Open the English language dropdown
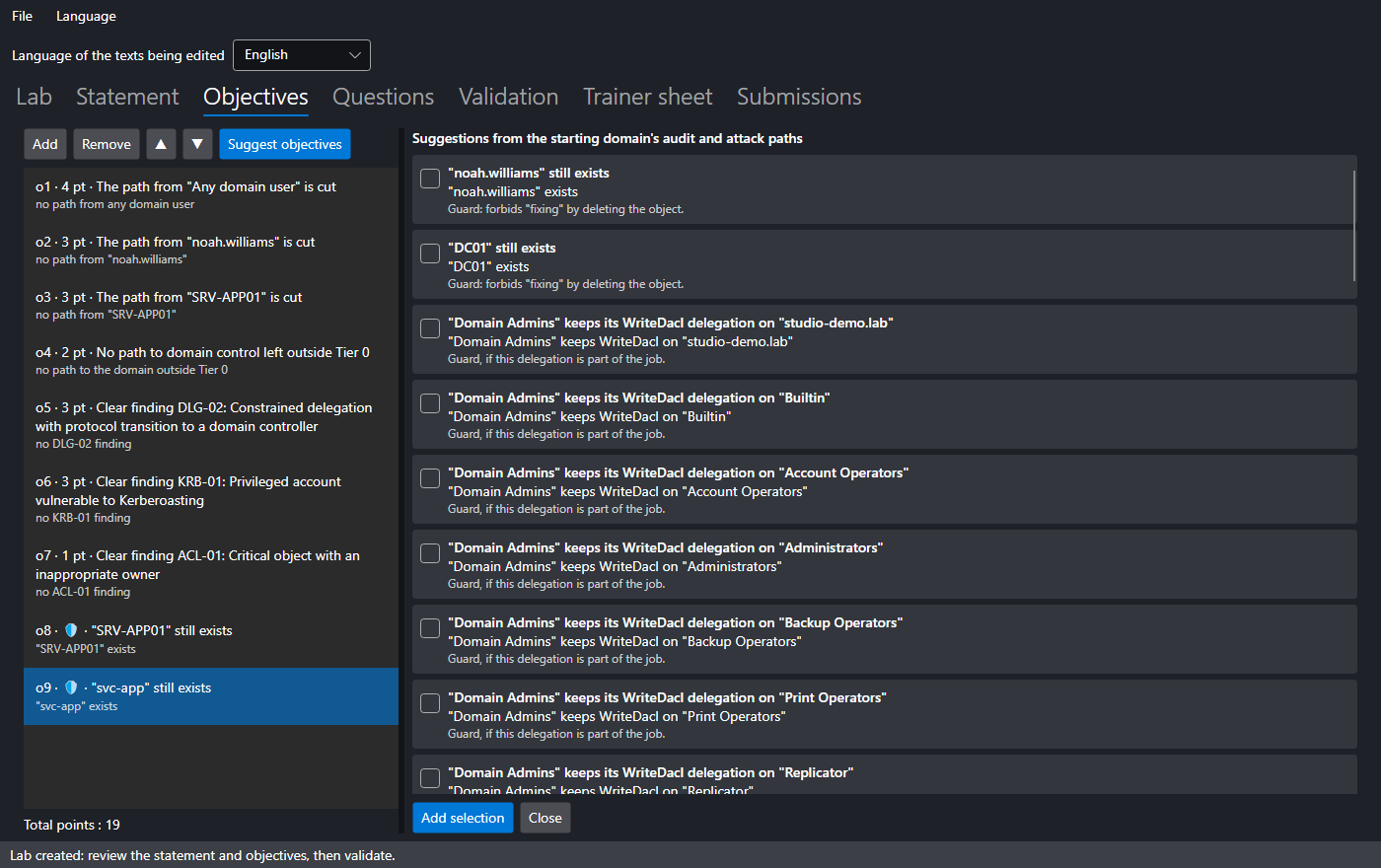Viewport: 1381px width, 868px height. click(302, 55)
